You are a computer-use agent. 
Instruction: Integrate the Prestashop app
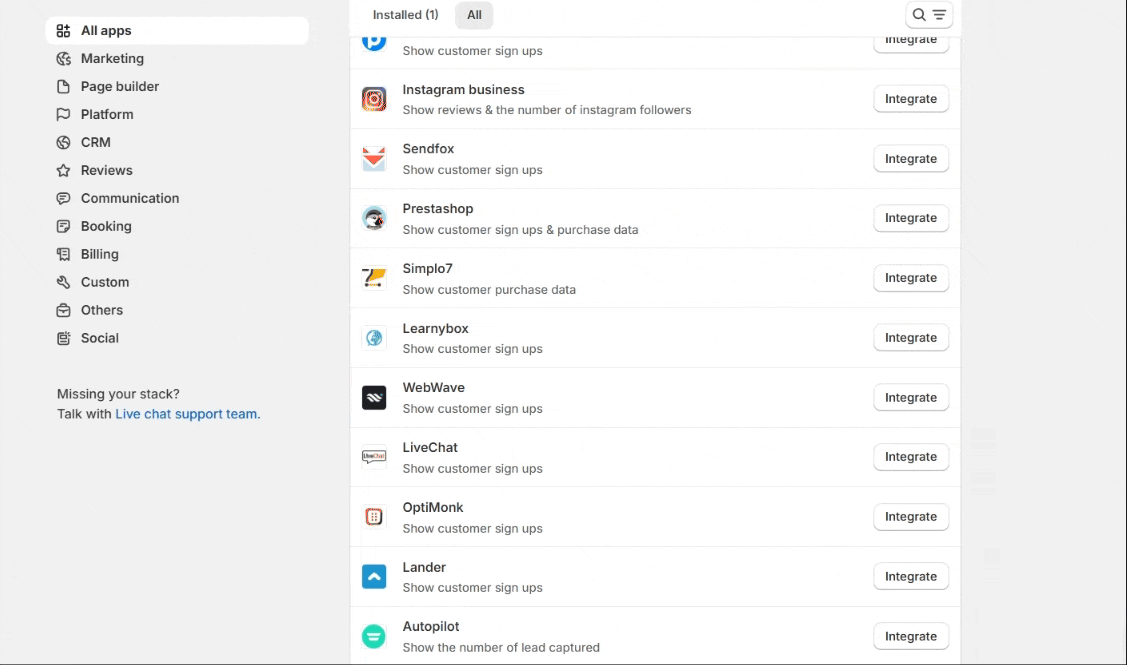[x=911, y=218]
